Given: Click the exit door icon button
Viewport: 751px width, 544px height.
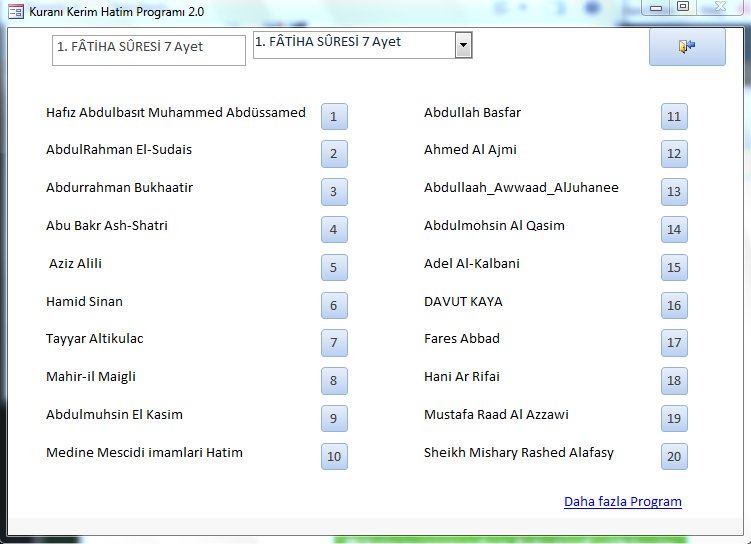Looking at the screenshot, I should (687, 47).
